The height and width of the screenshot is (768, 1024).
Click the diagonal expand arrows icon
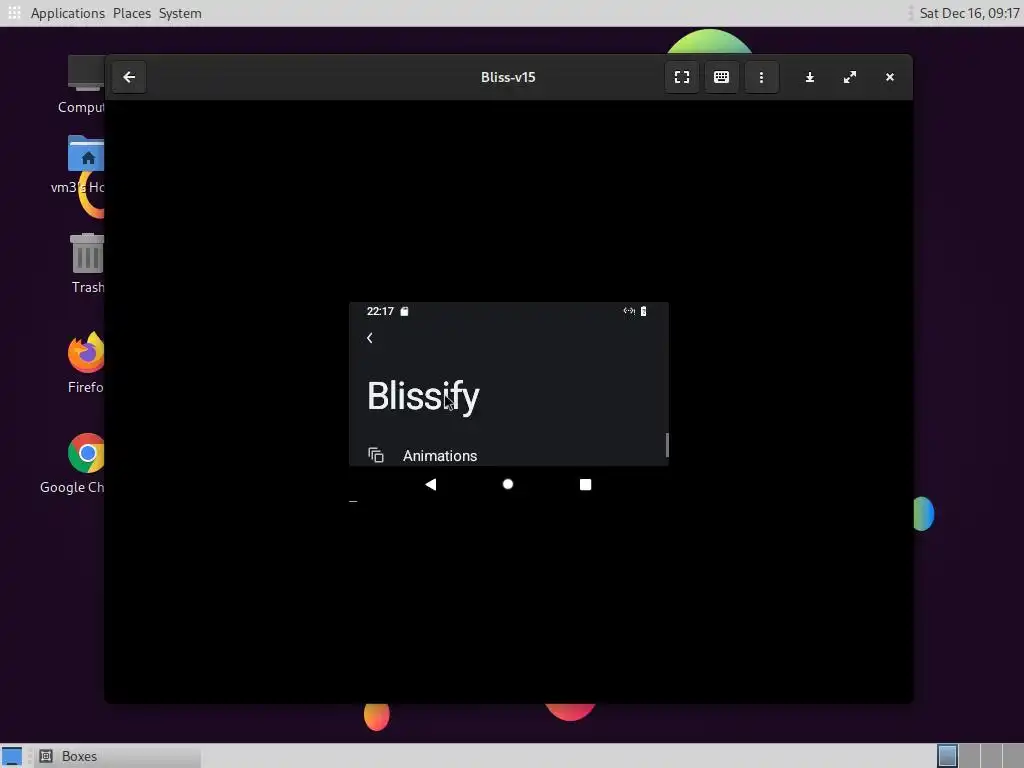pyautogui.click(x=850, y=77)
